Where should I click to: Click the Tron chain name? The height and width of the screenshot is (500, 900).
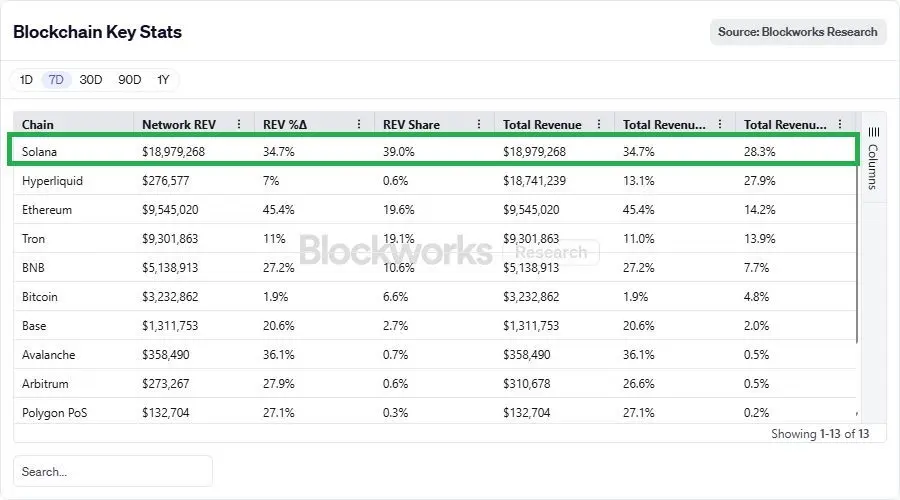33,239
